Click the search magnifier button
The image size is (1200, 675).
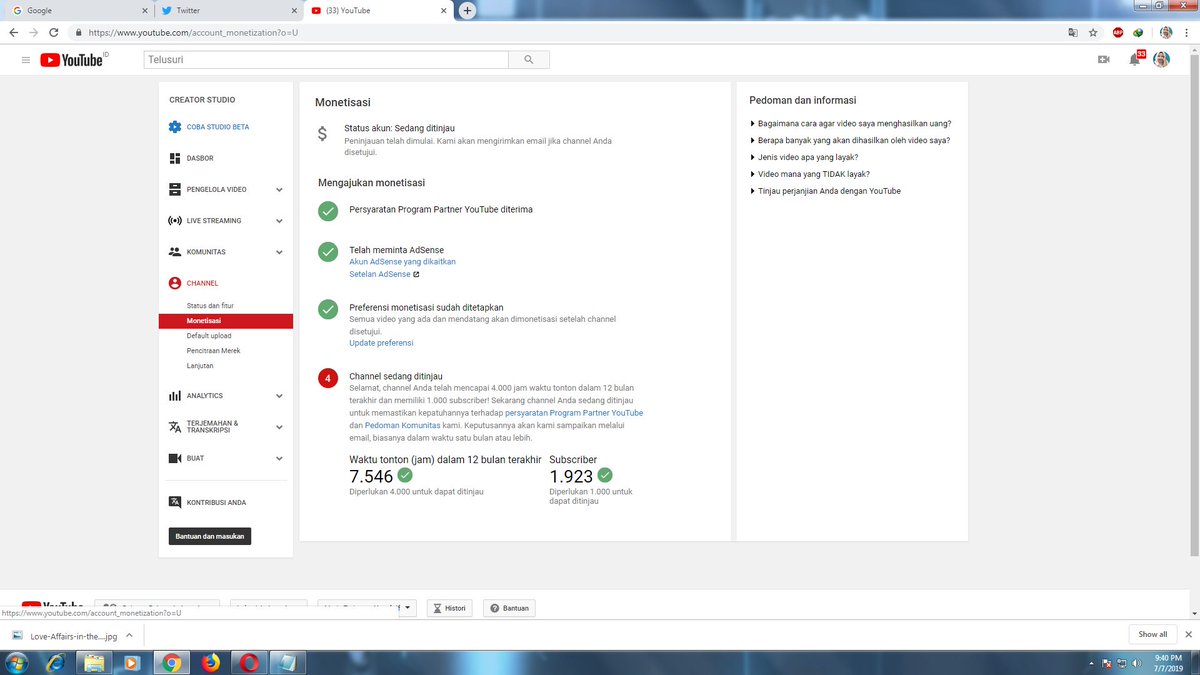[528, 60]
